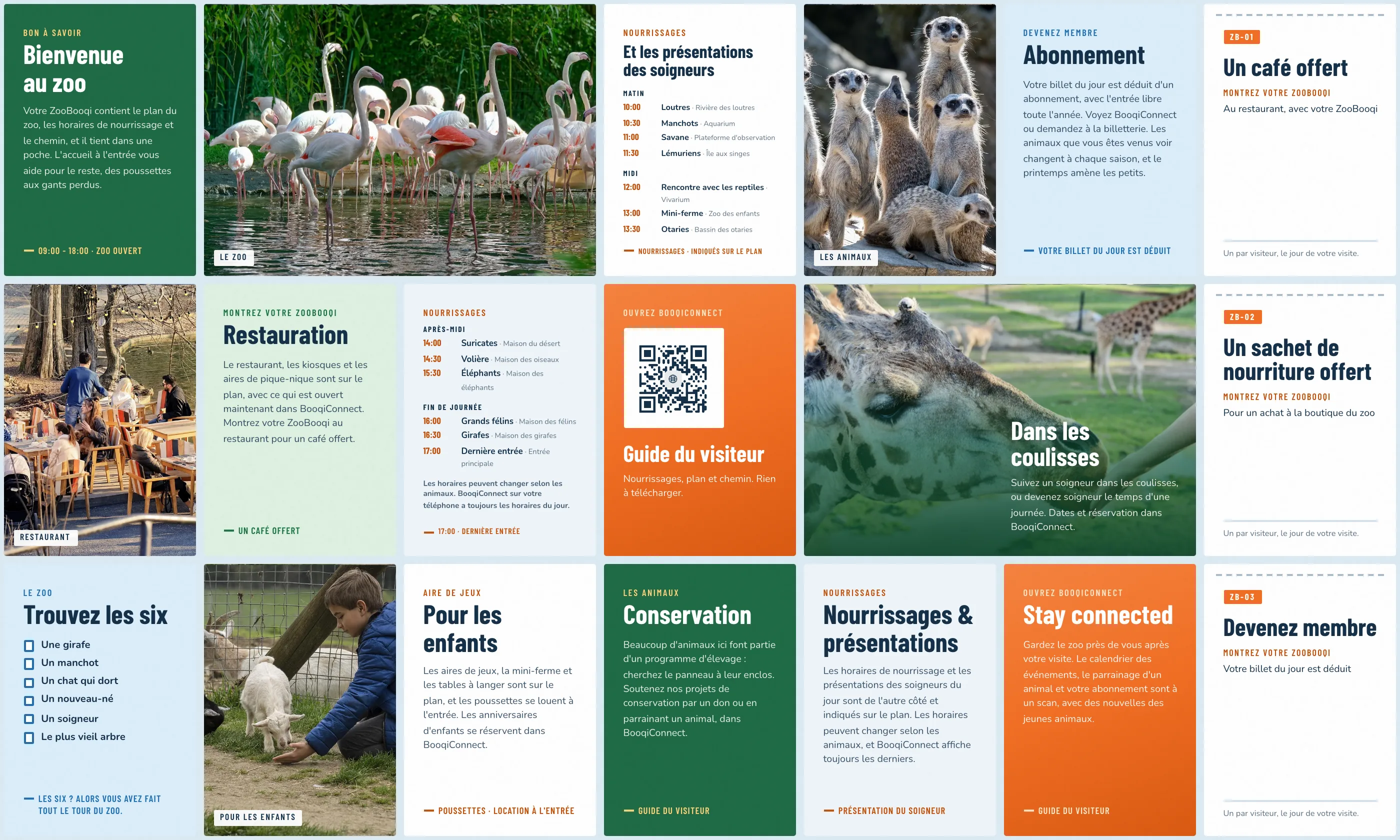Viewport: 1400px width, 840px height.
Task: Click the ZB-02 coupon badge
Action: (x=1242, y=317)
